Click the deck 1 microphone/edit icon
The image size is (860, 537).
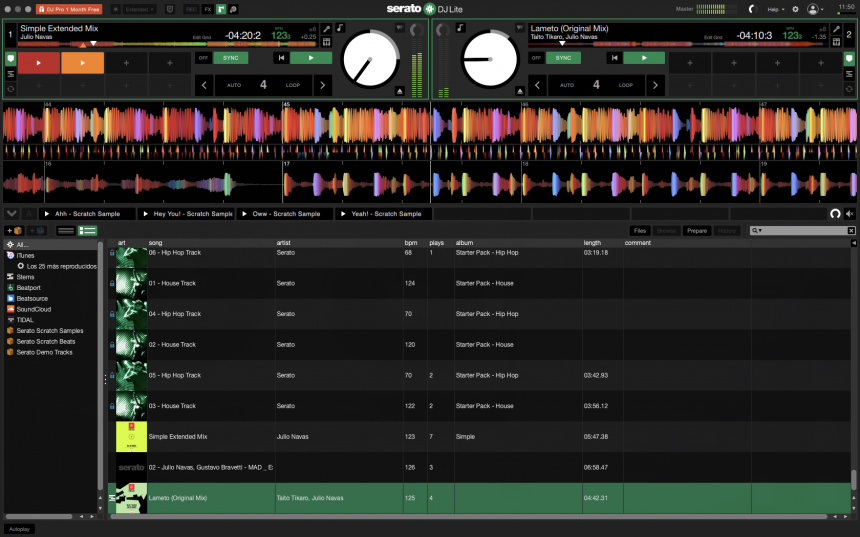point(326,29)
